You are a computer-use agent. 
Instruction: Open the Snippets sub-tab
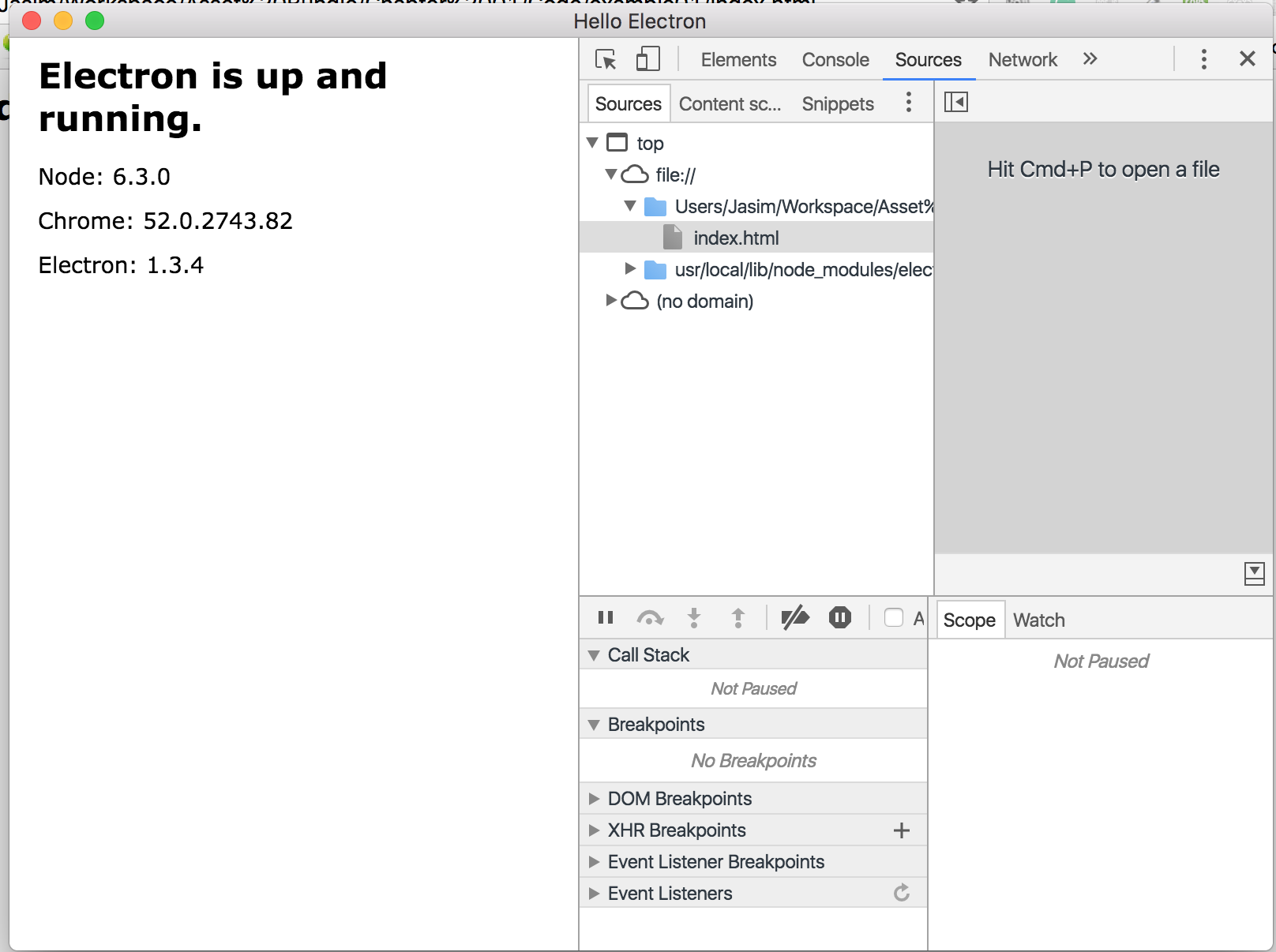[838, 103]
